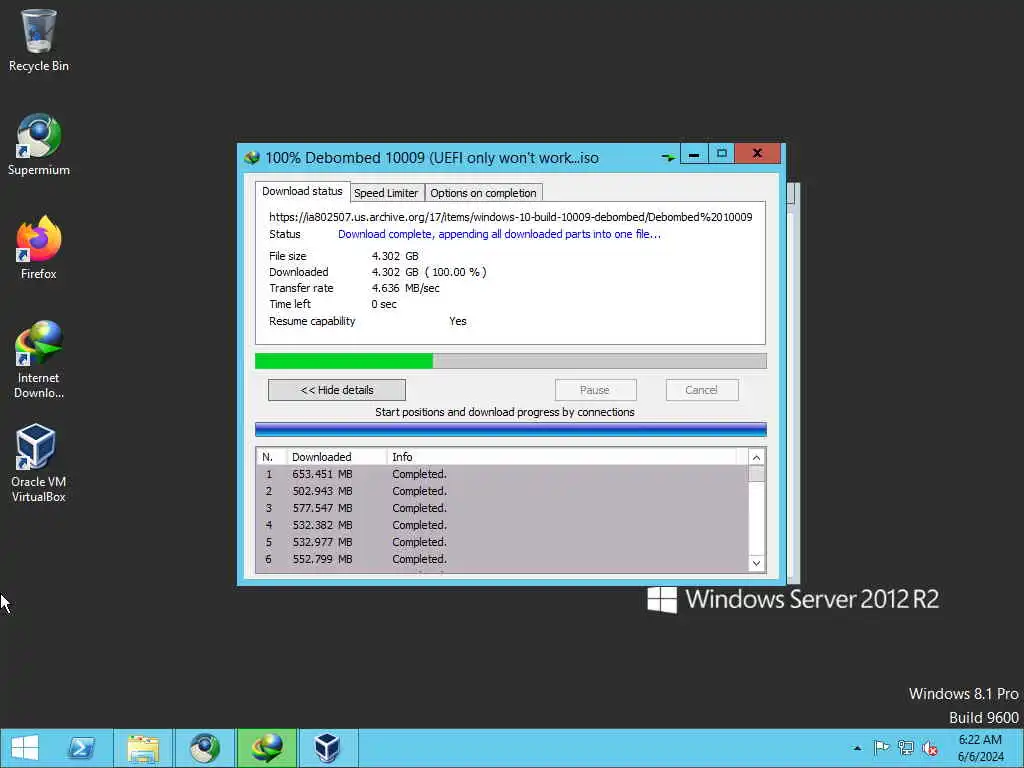Click the Resume capability value Yes
The width and height of the screenshot is (1024, 768).
tap(458, 321)
